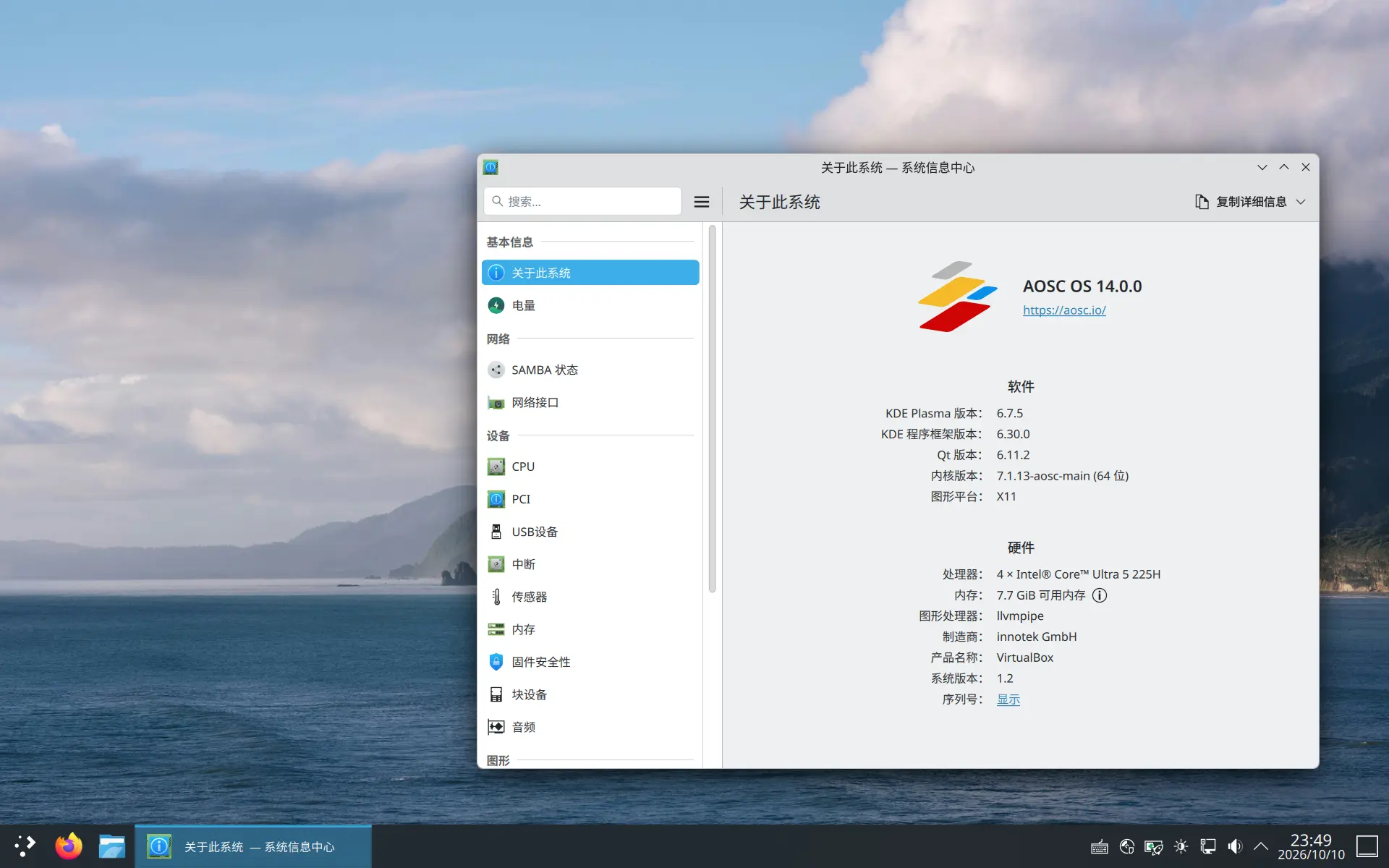Launch Firefox from the taskbar
This screenshot has height=868, width=1389.
pos(69,846)
